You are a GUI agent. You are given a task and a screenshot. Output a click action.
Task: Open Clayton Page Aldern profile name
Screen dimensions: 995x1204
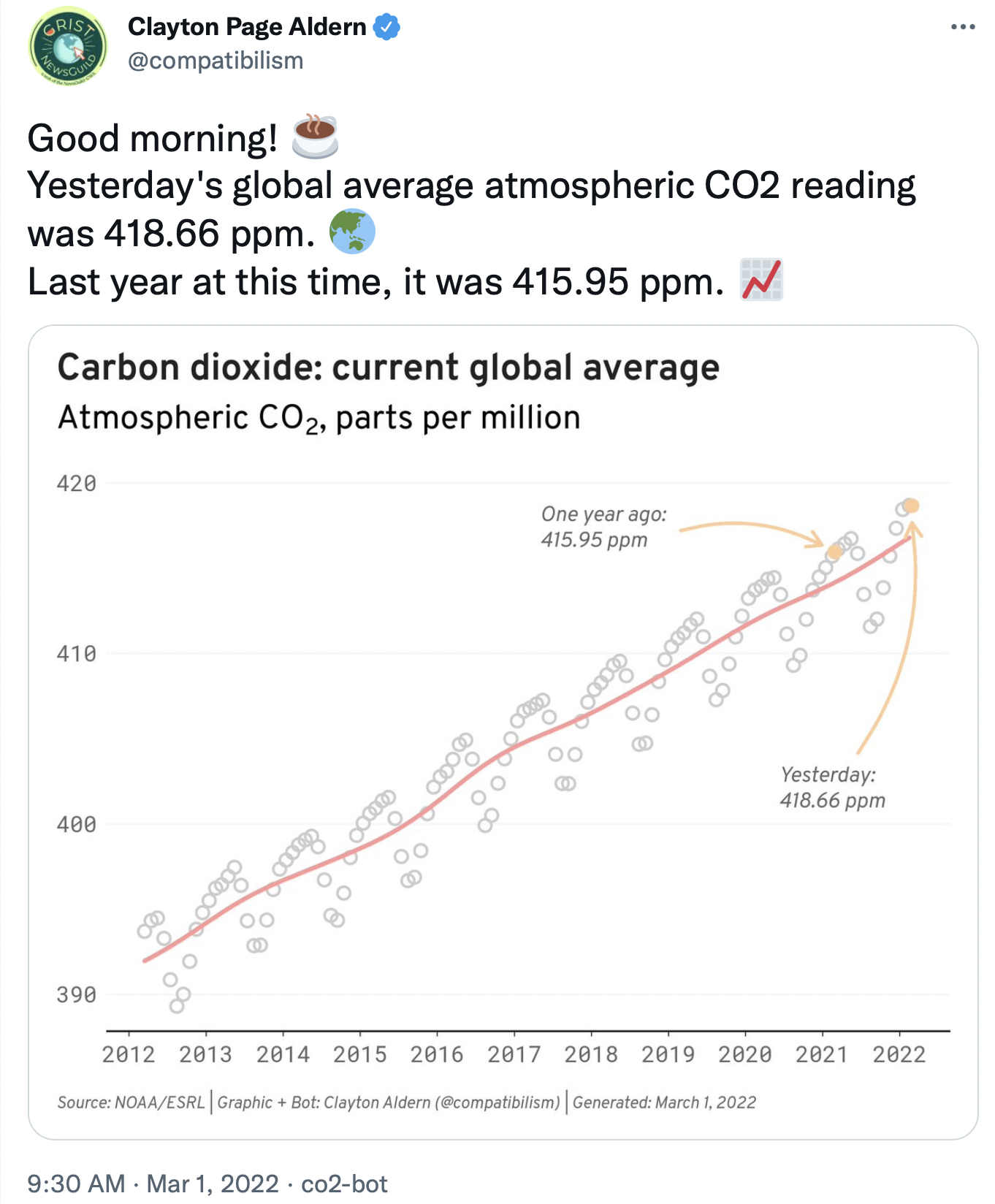[x=247, y=27]
